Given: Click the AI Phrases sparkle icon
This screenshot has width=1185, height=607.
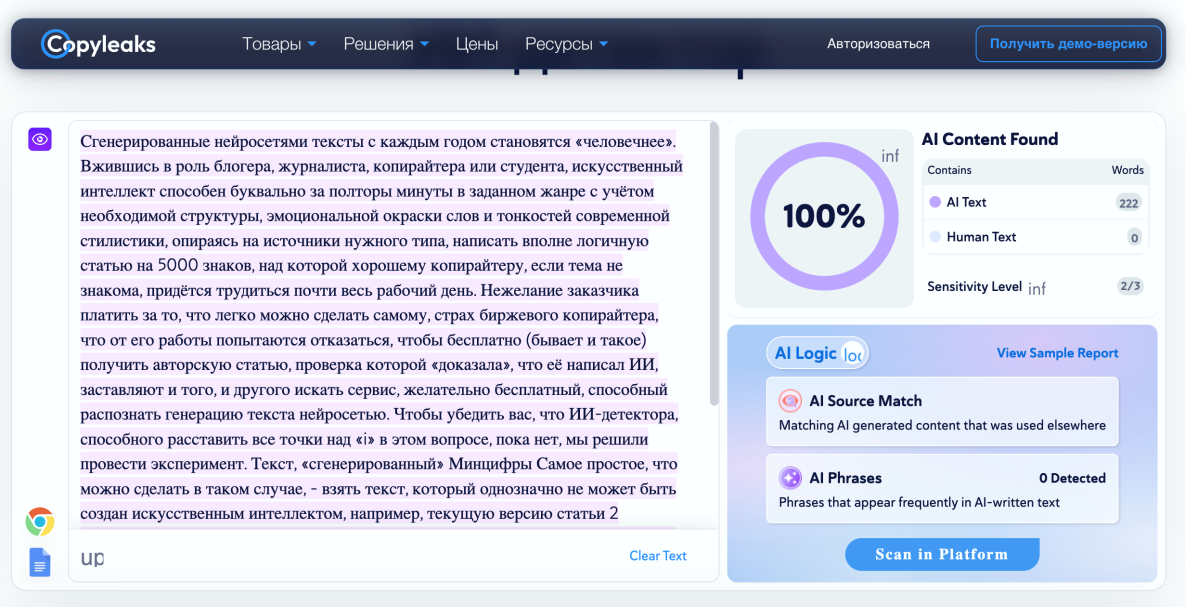Looking at the screenshot, I should (791, 478).
